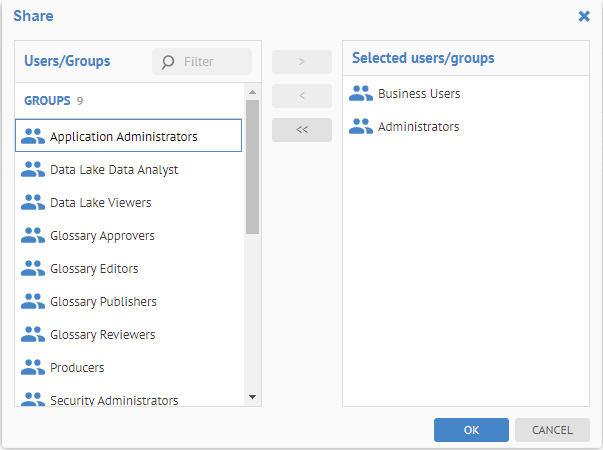Click the Data Lake Data Analyst group icon
Viewport: 603px width, 450px height.
(33, 170)
